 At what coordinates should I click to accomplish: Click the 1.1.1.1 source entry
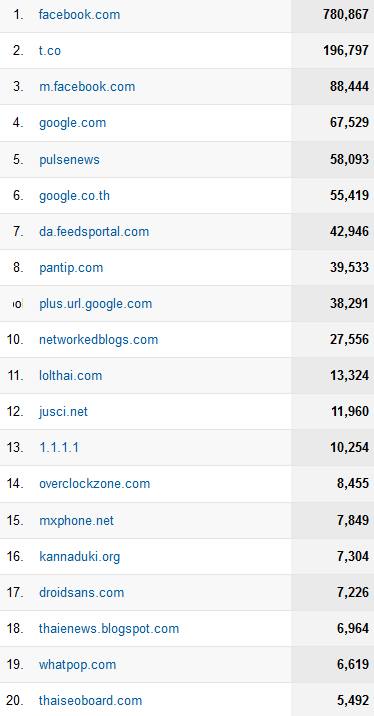(59, 448)
